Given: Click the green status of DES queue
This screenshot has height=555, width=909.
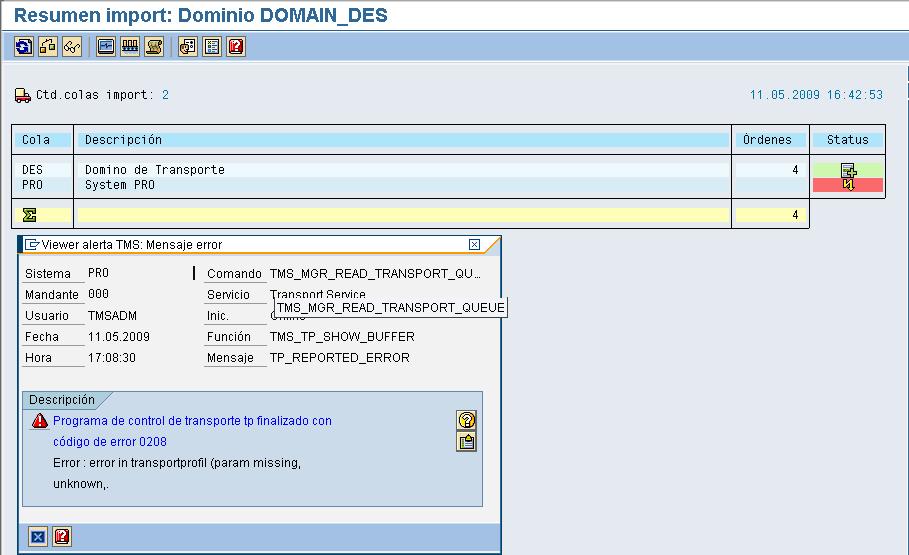Looking at the screenshot, I should [x=847, y=170].
